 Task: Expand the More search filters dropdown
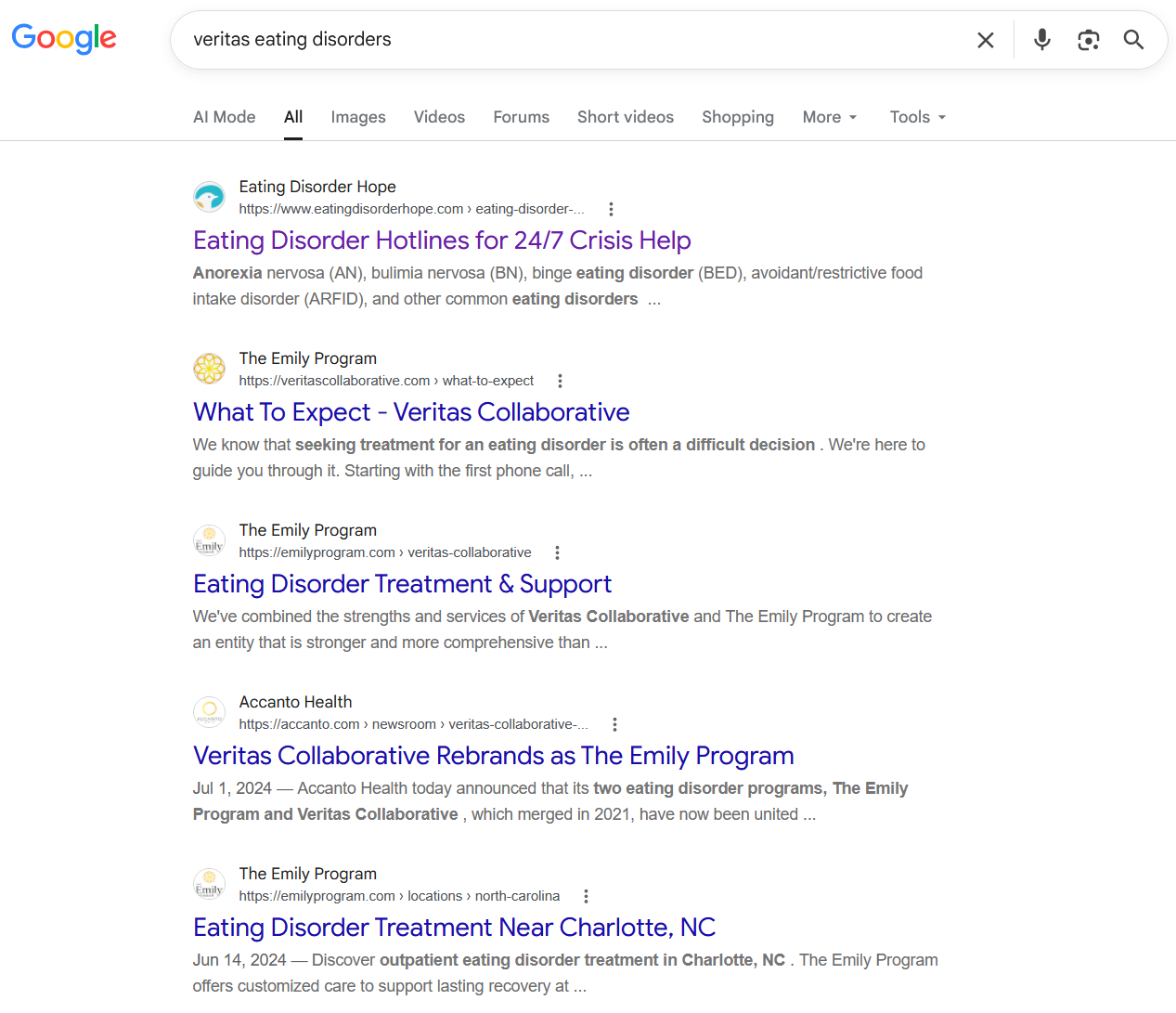tap(830, 117)
